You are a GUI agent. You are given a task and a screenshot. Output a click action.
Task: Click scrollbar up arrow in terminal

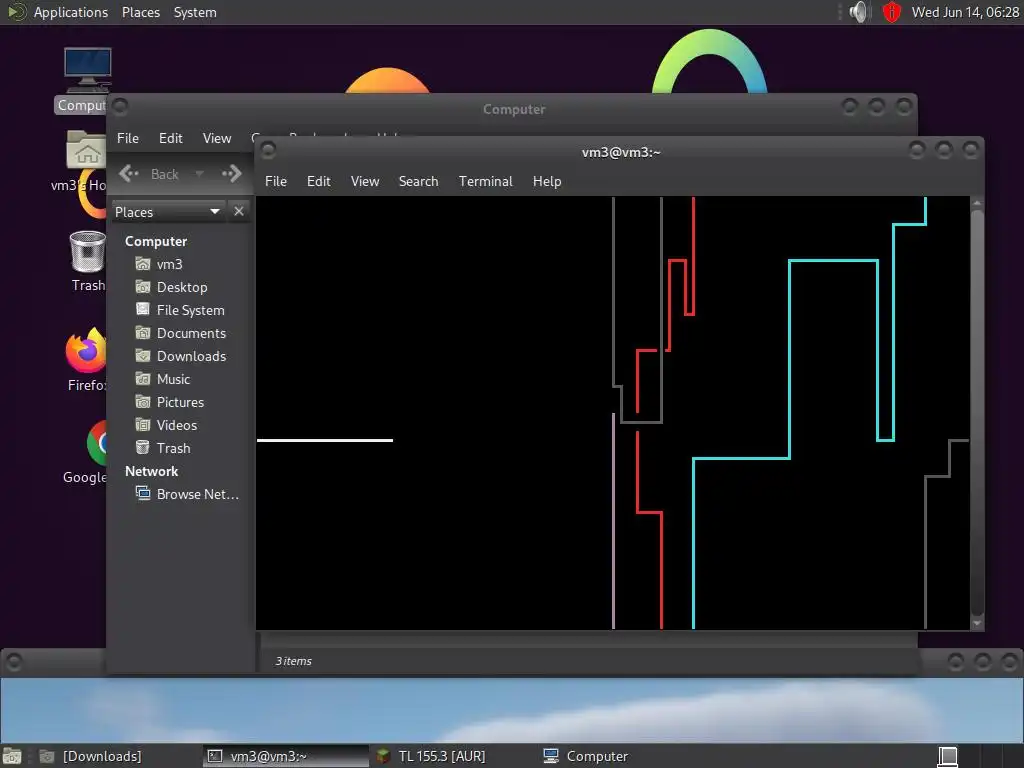(x=977, y=203)
